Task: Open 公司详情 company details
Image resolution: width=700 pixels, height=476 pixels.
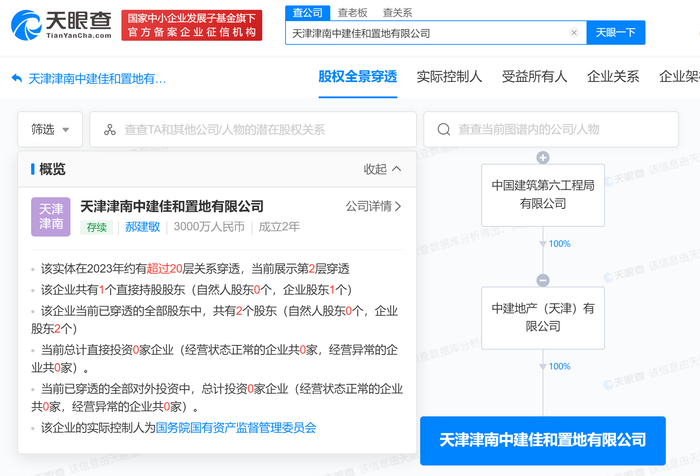Action: click(x=373, y=206)
